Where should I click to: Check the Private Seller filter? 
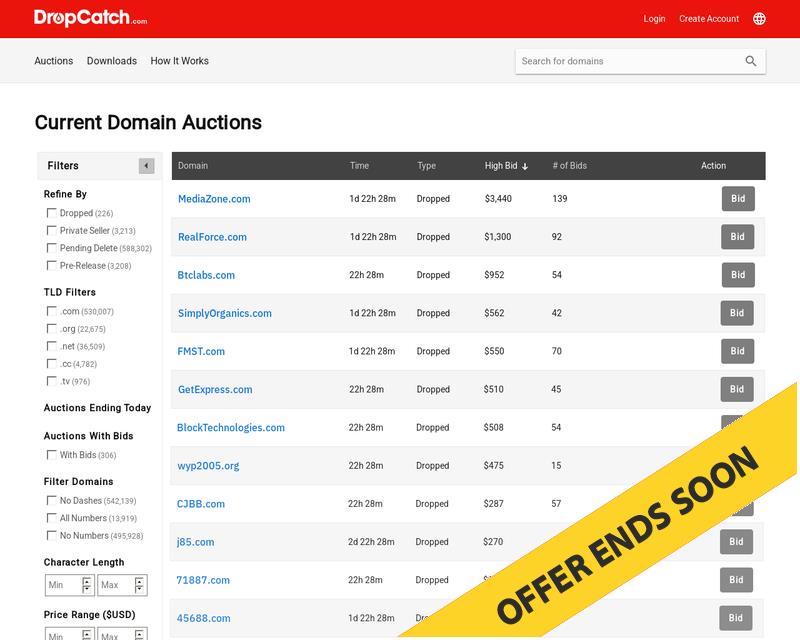52,231
